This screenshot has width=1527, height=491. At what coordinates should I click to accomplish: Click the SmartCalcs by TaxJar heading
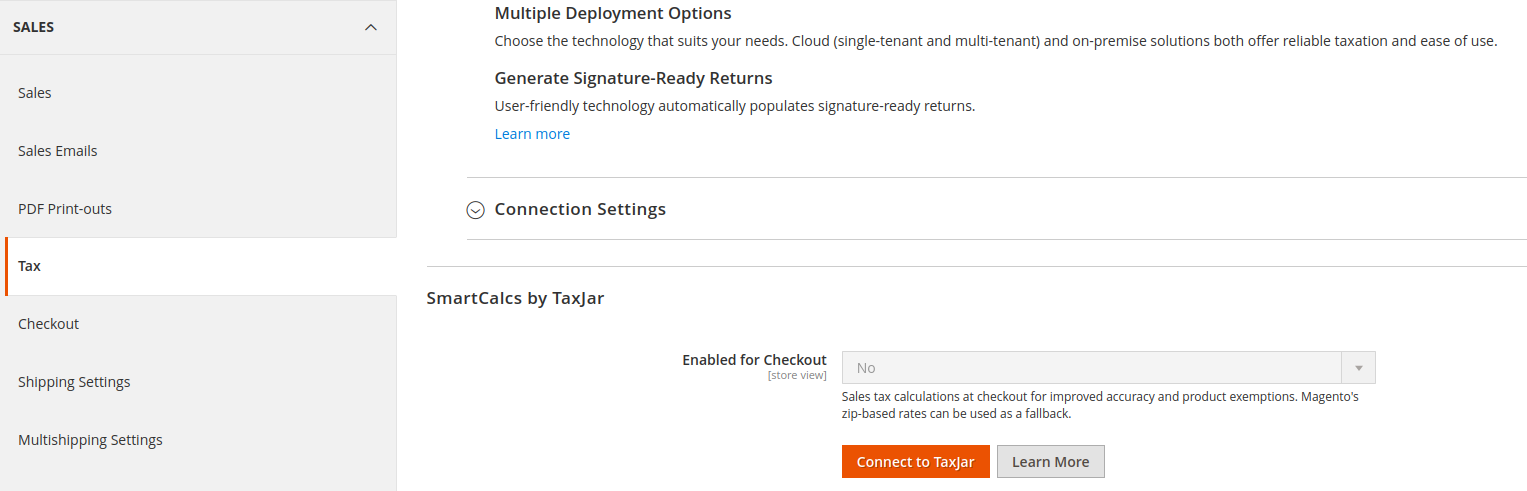[x=515, y=297]
